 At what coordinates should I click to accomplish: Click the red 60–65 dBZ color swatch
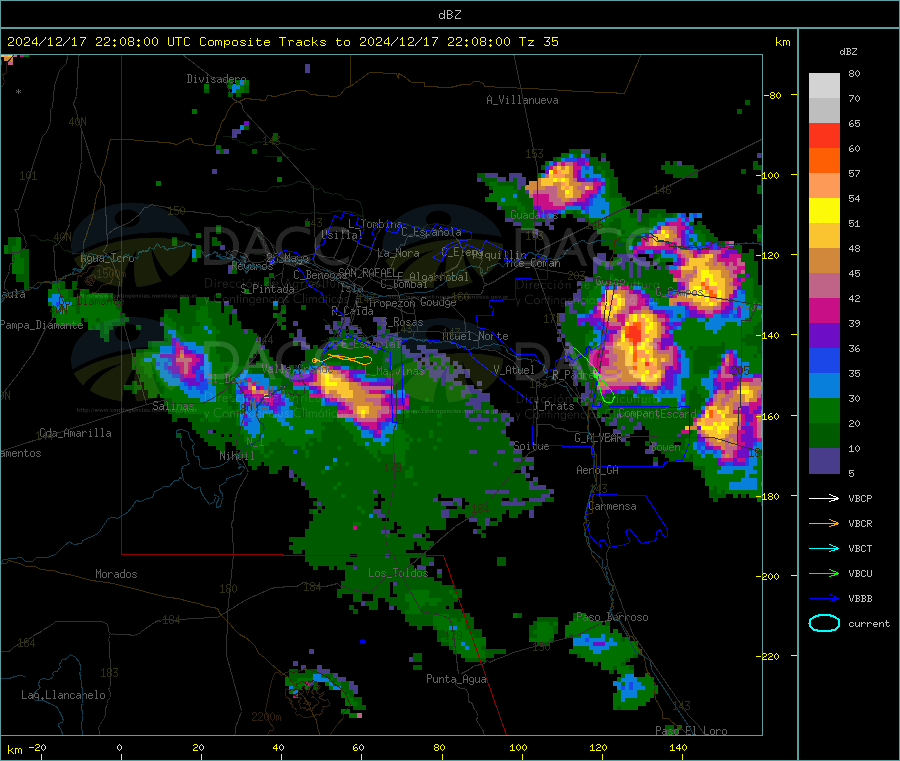[824, 136]
